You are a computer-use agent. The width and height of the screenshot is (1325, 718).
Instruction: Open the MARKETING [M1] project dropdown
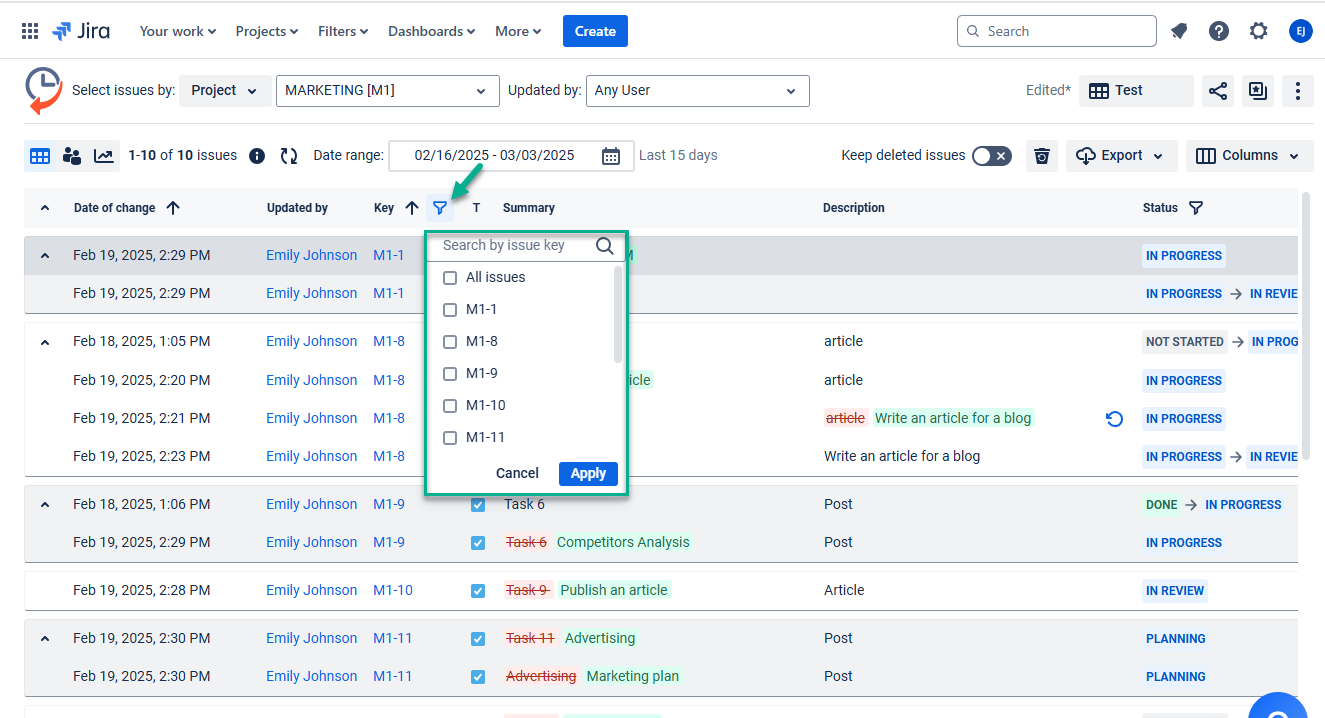click(387, 91)
